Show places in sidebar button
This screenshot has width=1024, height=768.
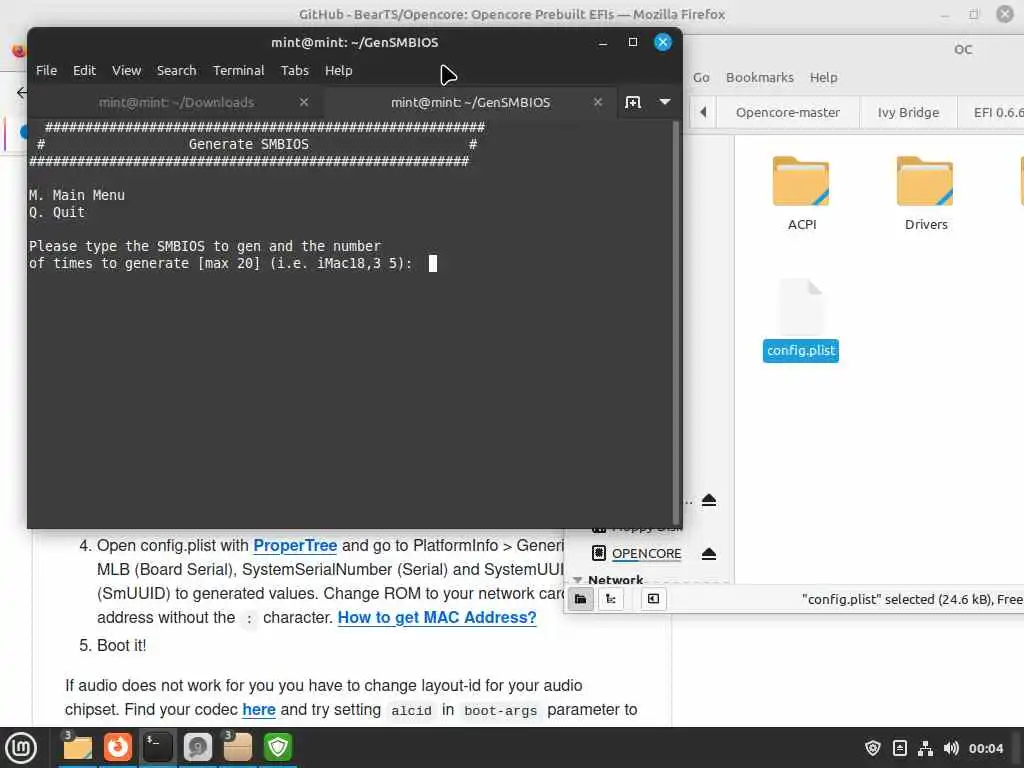click(581, 599)
